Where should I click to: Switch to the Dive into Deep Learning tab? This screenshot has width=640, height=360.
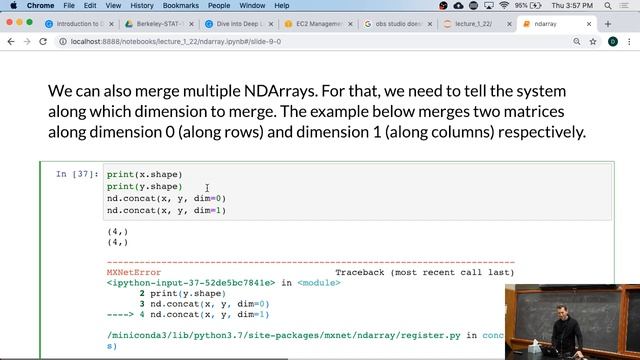click(x=240, y=24)
